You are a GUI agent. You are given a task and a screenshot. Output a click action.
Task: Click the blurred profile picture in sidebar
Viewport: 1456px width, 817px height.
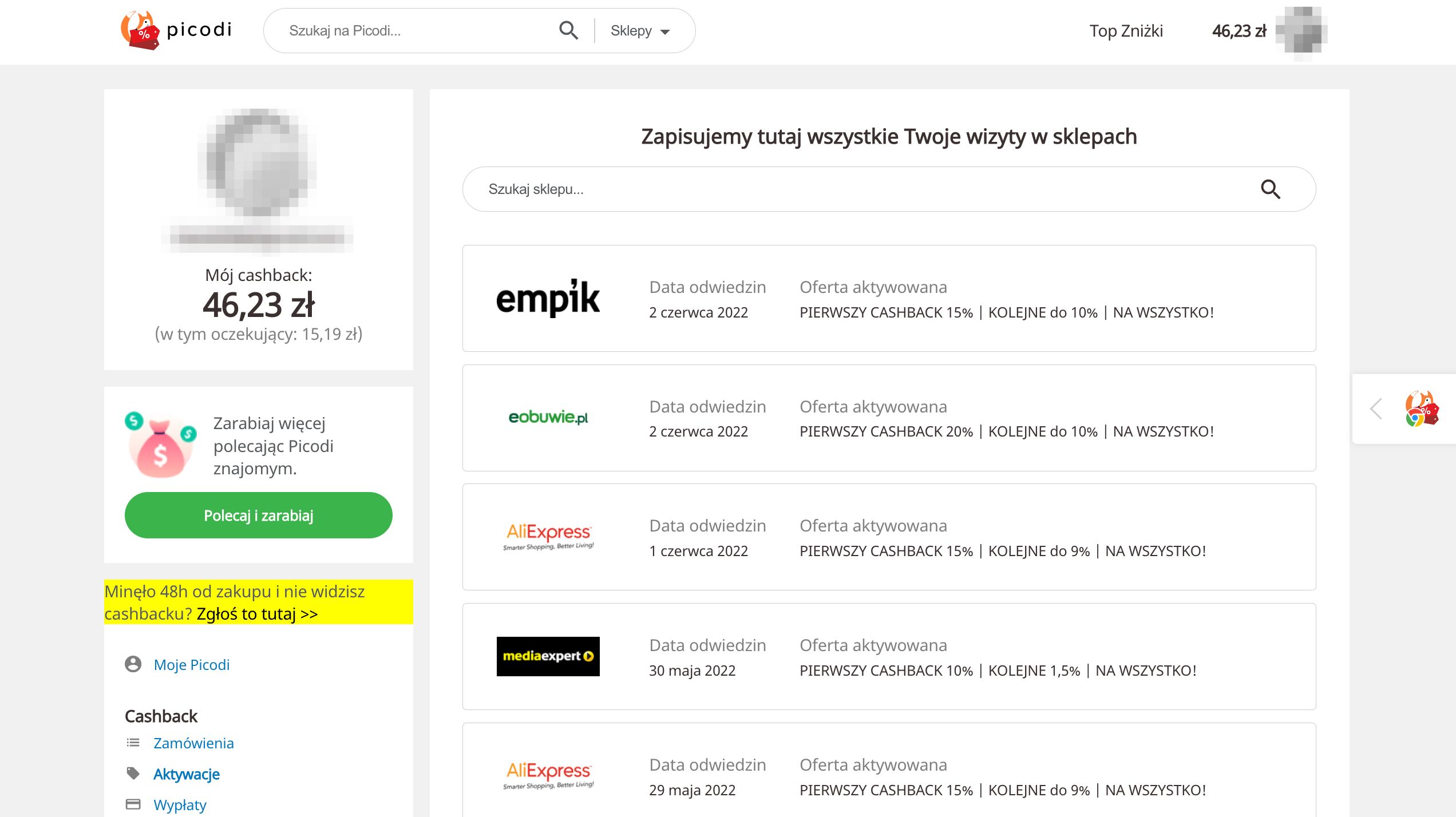point(258,164)
